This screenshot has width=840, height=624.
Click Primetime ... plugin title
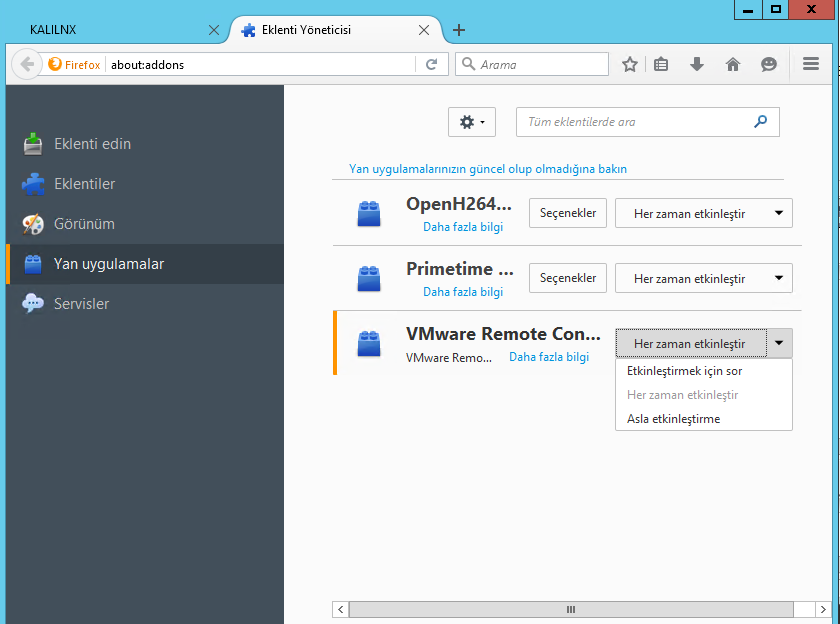click(460, 269)
